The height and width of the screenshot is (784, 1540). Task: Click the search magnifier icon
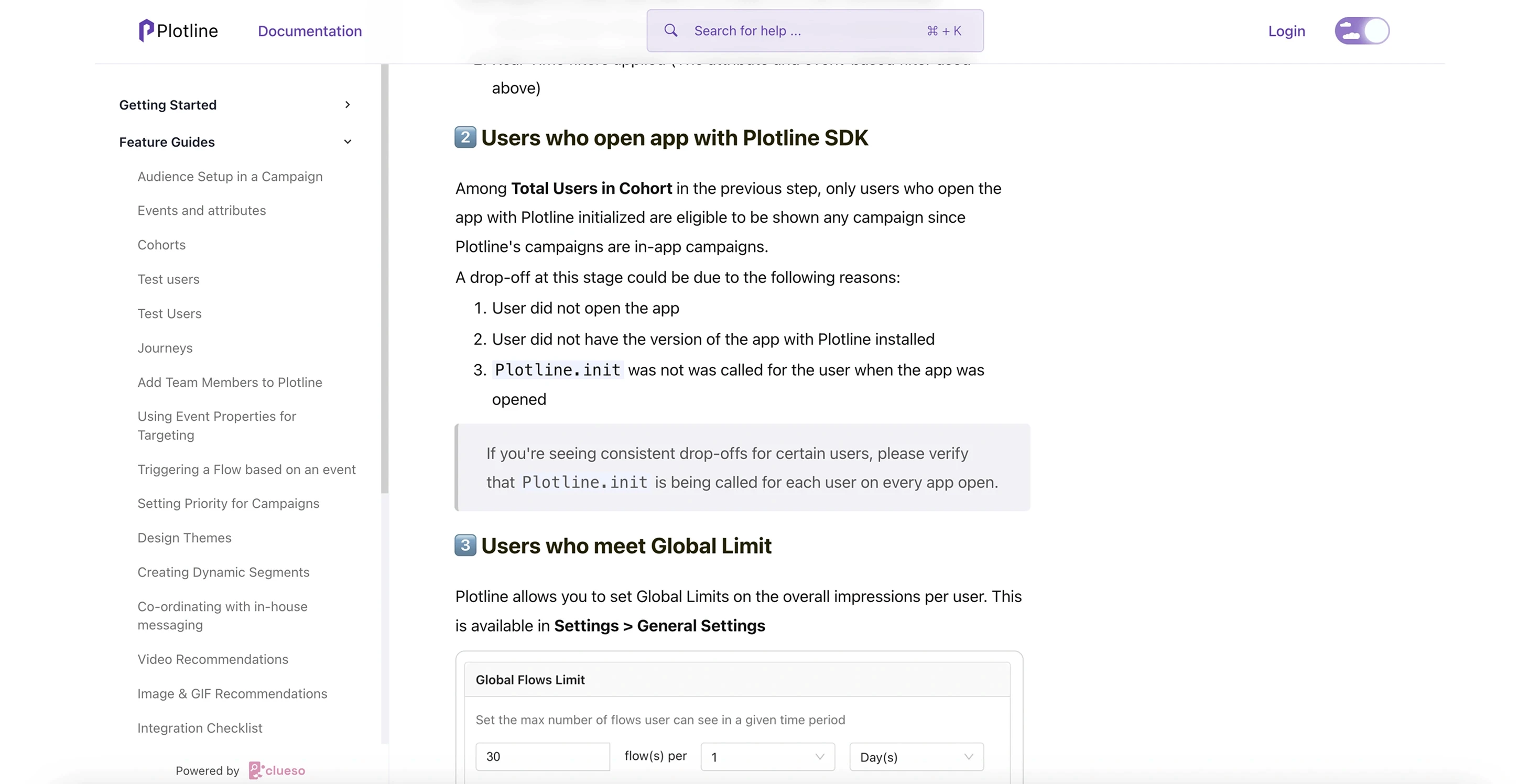coord(671,30)
